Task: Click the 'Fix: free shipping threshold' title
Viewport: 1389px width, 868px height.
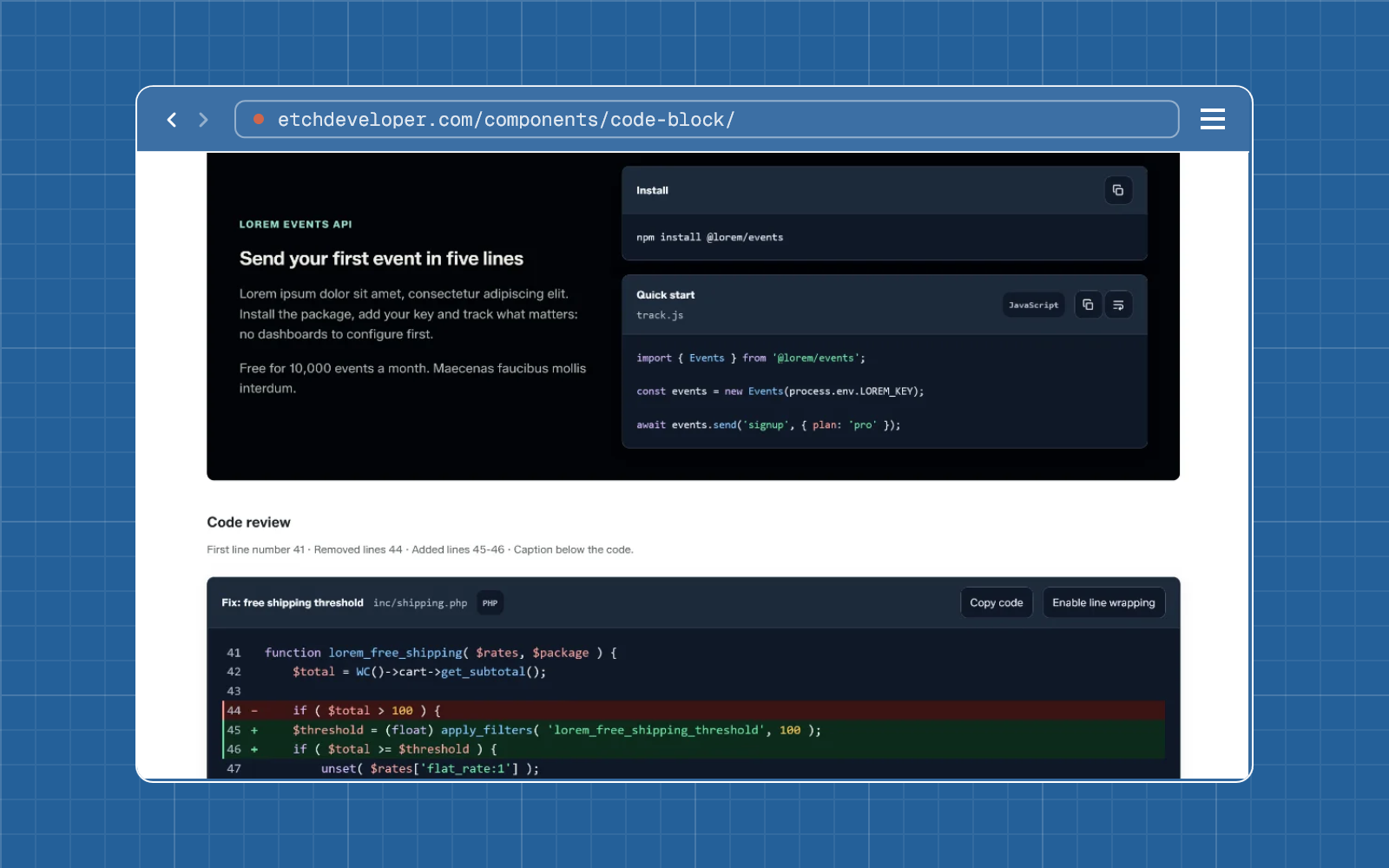Action: coord(293,602)
